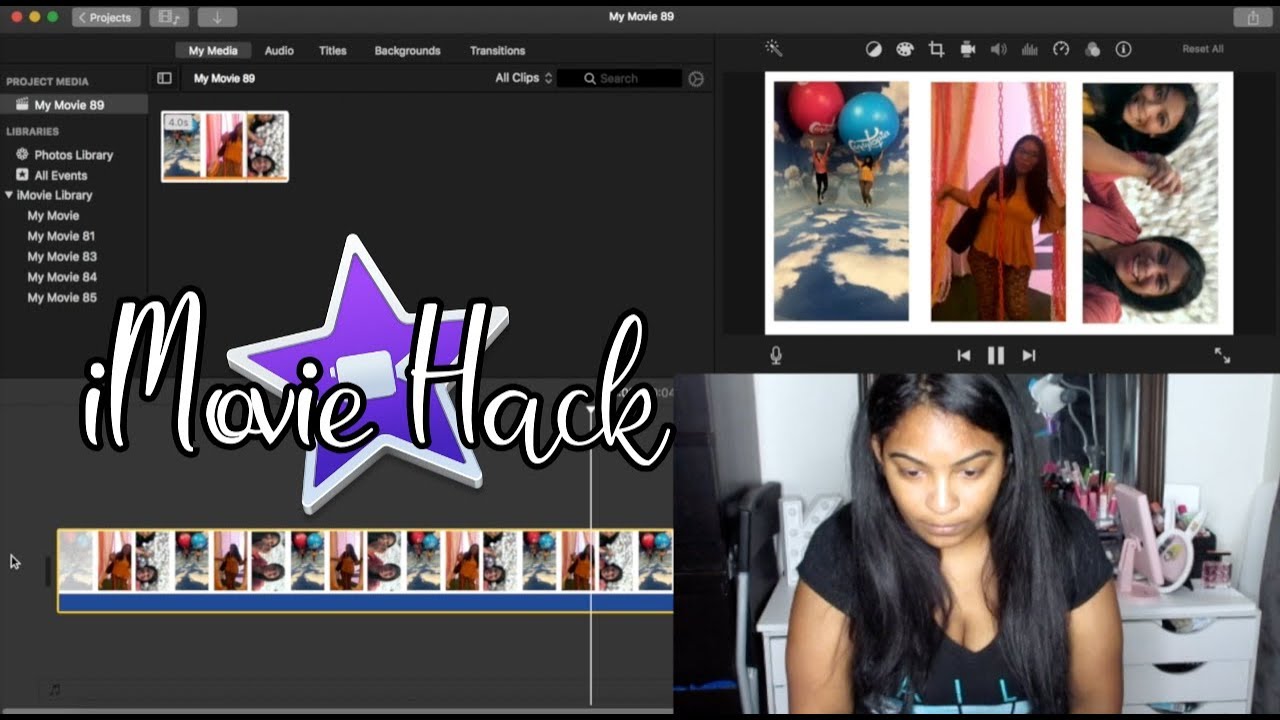
Task: Open the color balance tool
Action: point(873,49)
